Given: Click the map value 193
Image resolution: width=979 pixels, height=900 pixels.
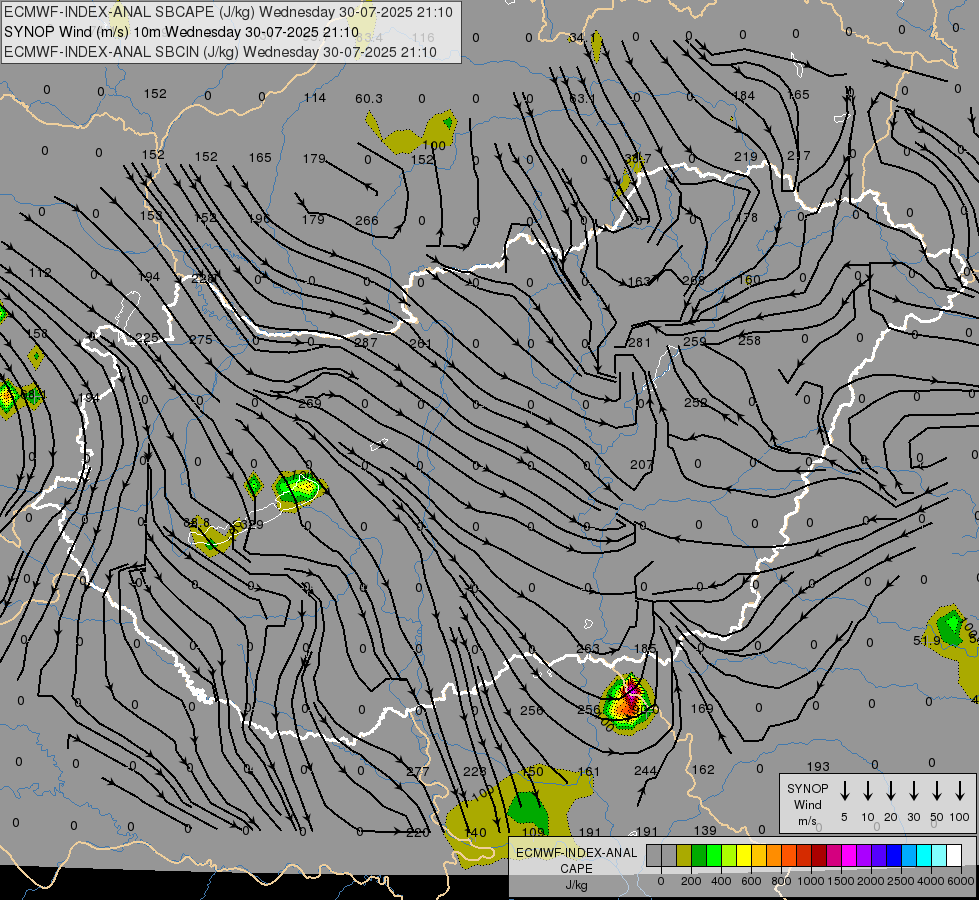Looking at the screenshot, I should pyautogui.click(x=818, y=766).
